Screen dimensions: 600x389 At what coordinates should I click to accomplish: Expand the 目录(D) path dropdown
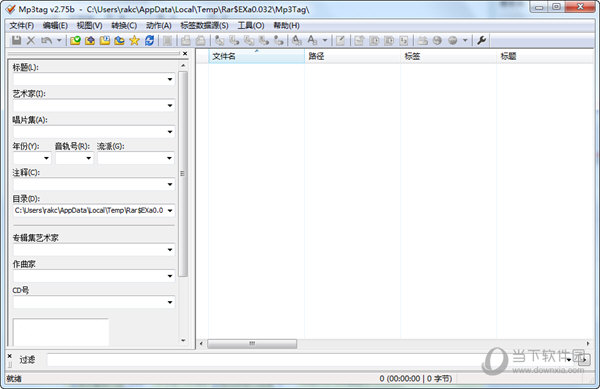[x=170, y=210]
